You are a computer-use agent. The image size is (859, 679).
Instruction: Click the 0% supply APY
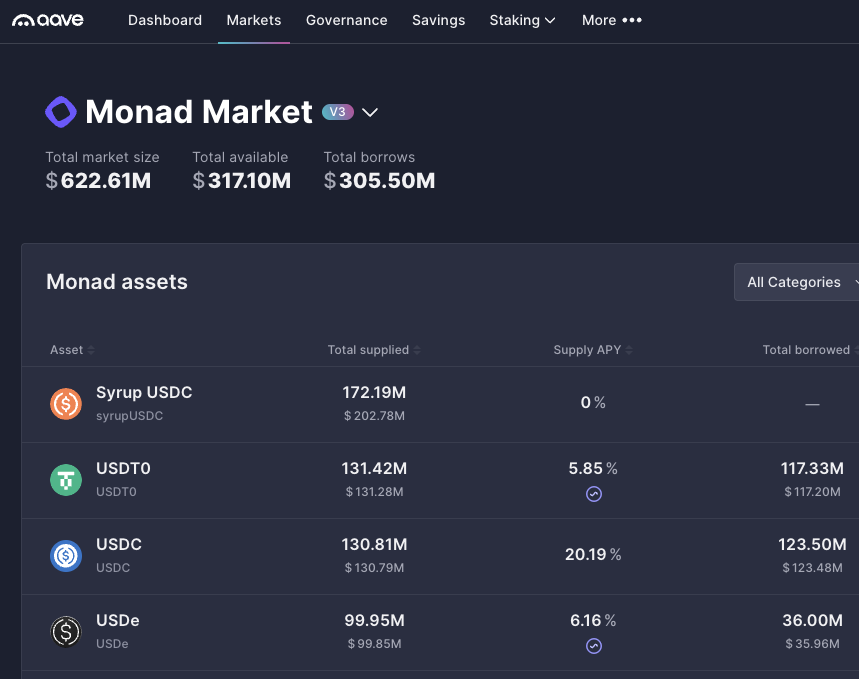click(593, 403)
